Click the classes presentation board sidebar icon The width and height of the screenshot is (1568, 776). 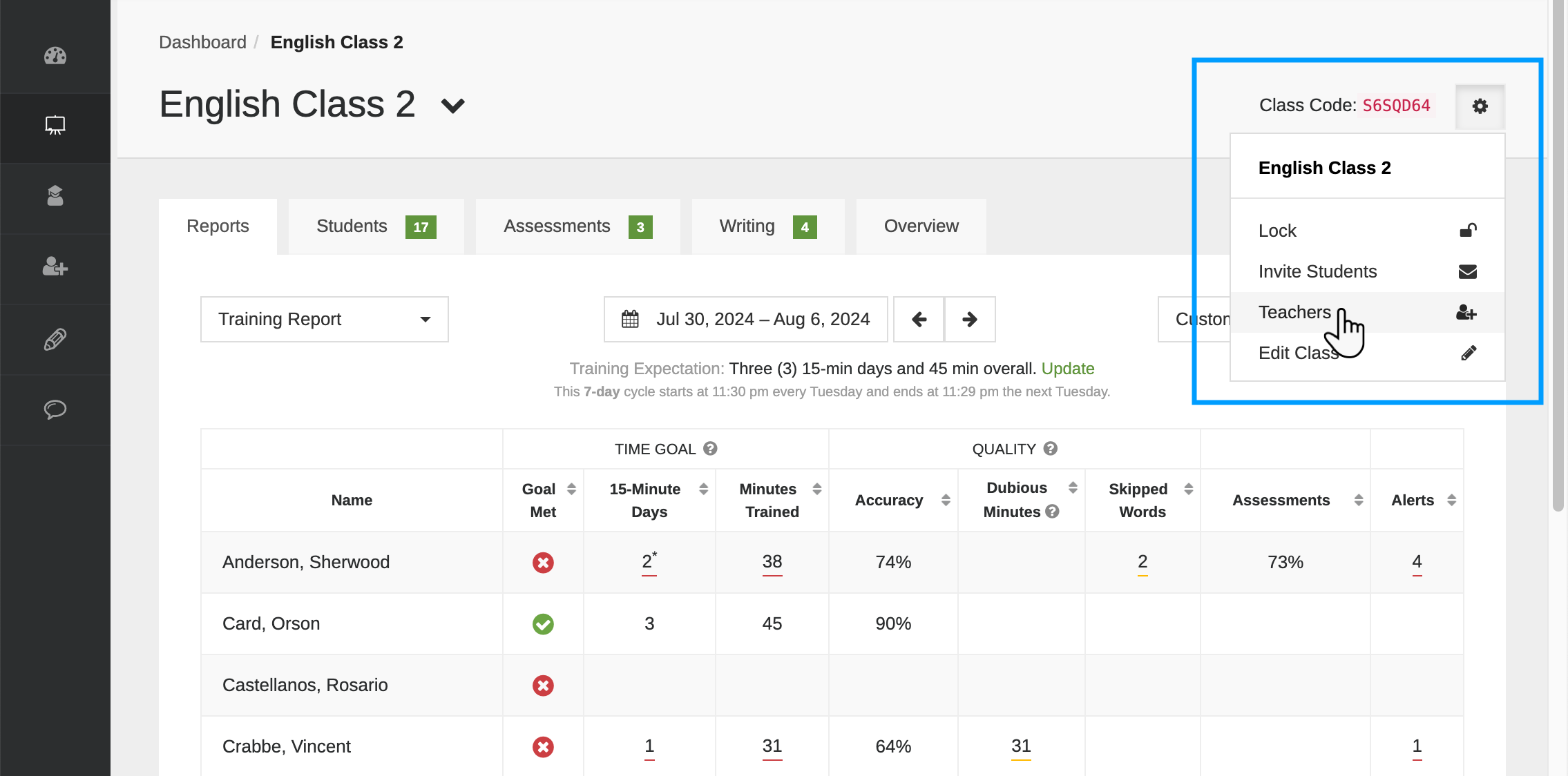[55, 126]
